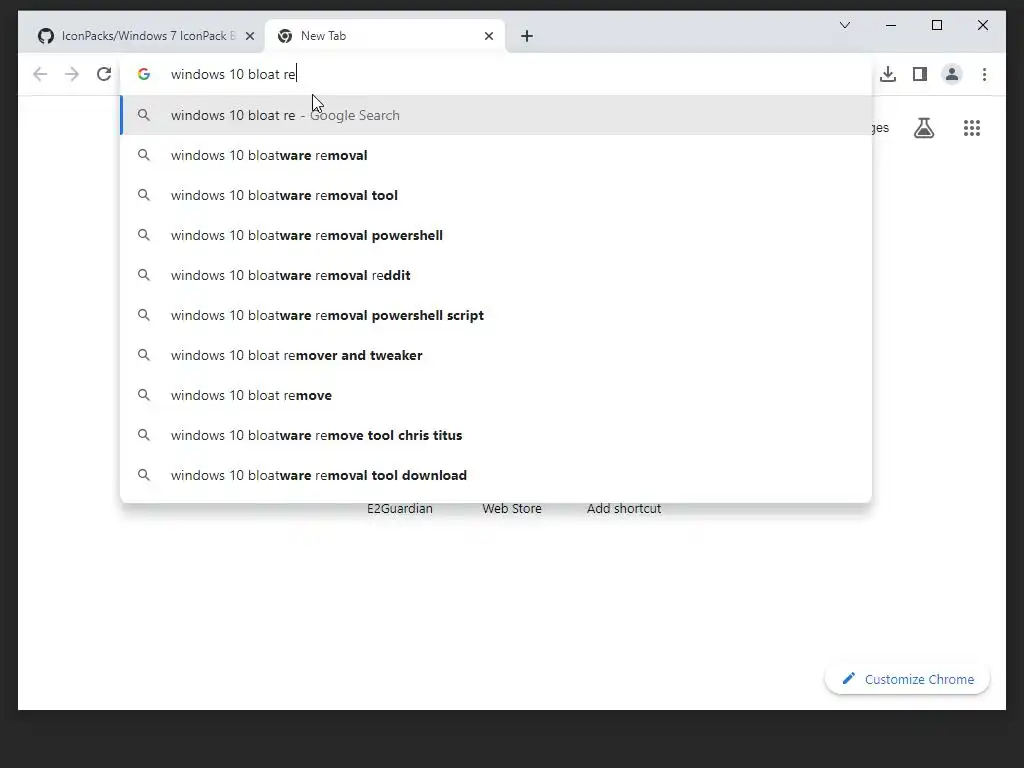Select suggestion 'windows 10 bloatware removal powershell'
The height and width of the screenshot is (768, 1024).
(496, 235)
